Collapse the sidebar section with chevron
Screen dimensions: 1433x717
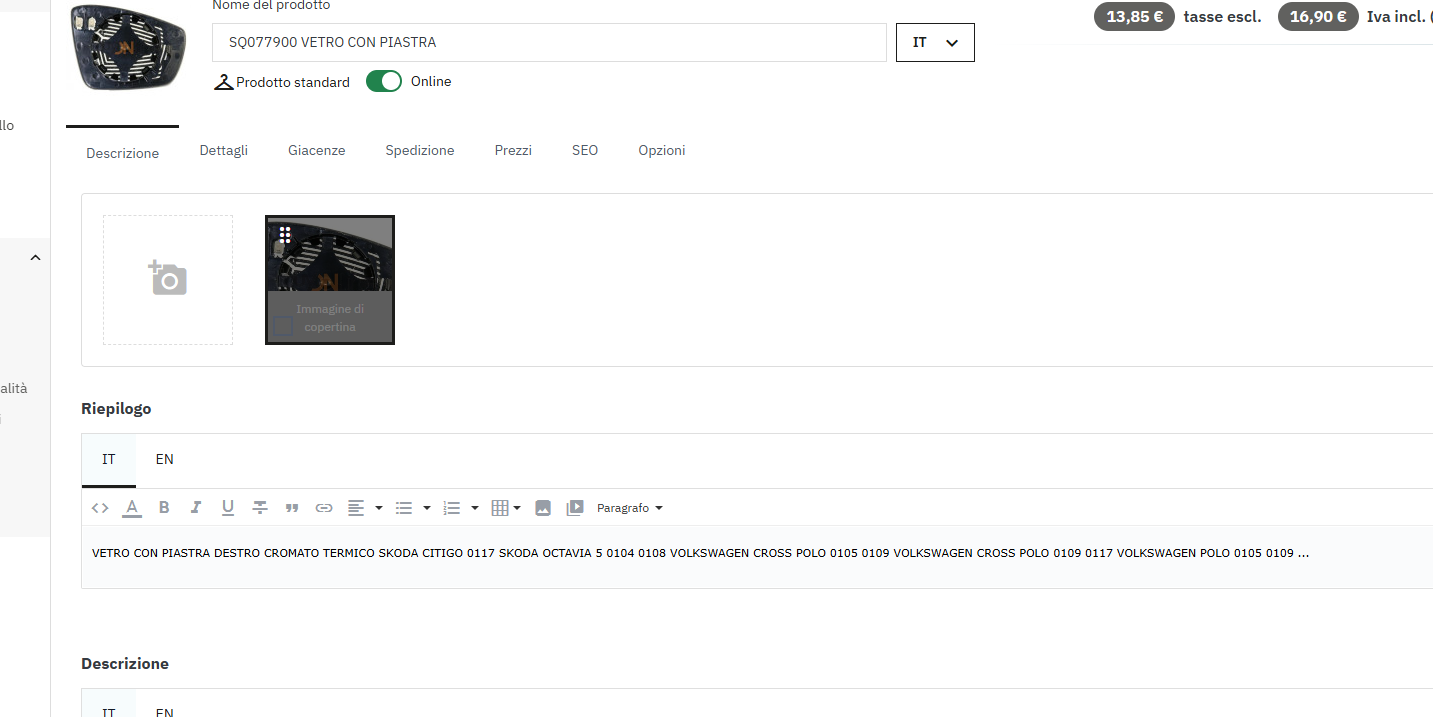36,258
